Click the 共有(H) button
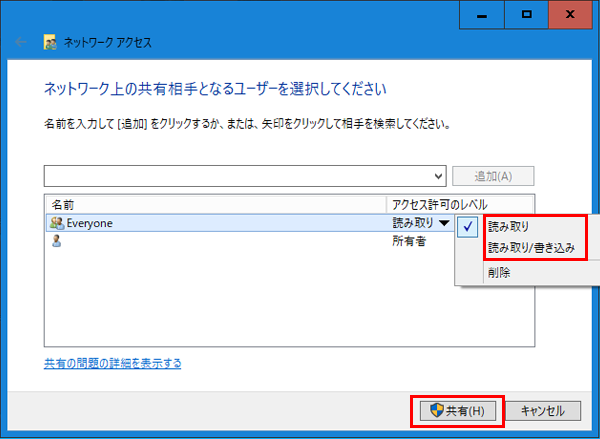 tap(458, 411)
